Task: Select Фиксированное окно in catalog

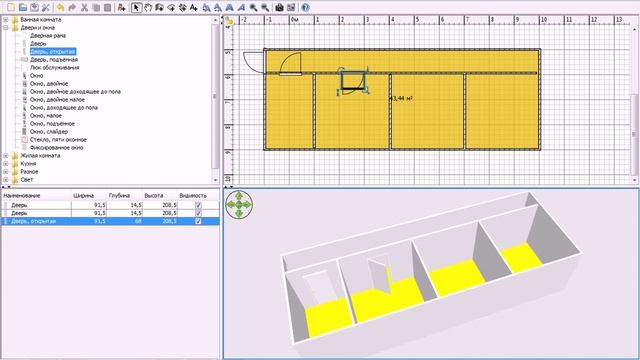Action: (x=56, y=148)
